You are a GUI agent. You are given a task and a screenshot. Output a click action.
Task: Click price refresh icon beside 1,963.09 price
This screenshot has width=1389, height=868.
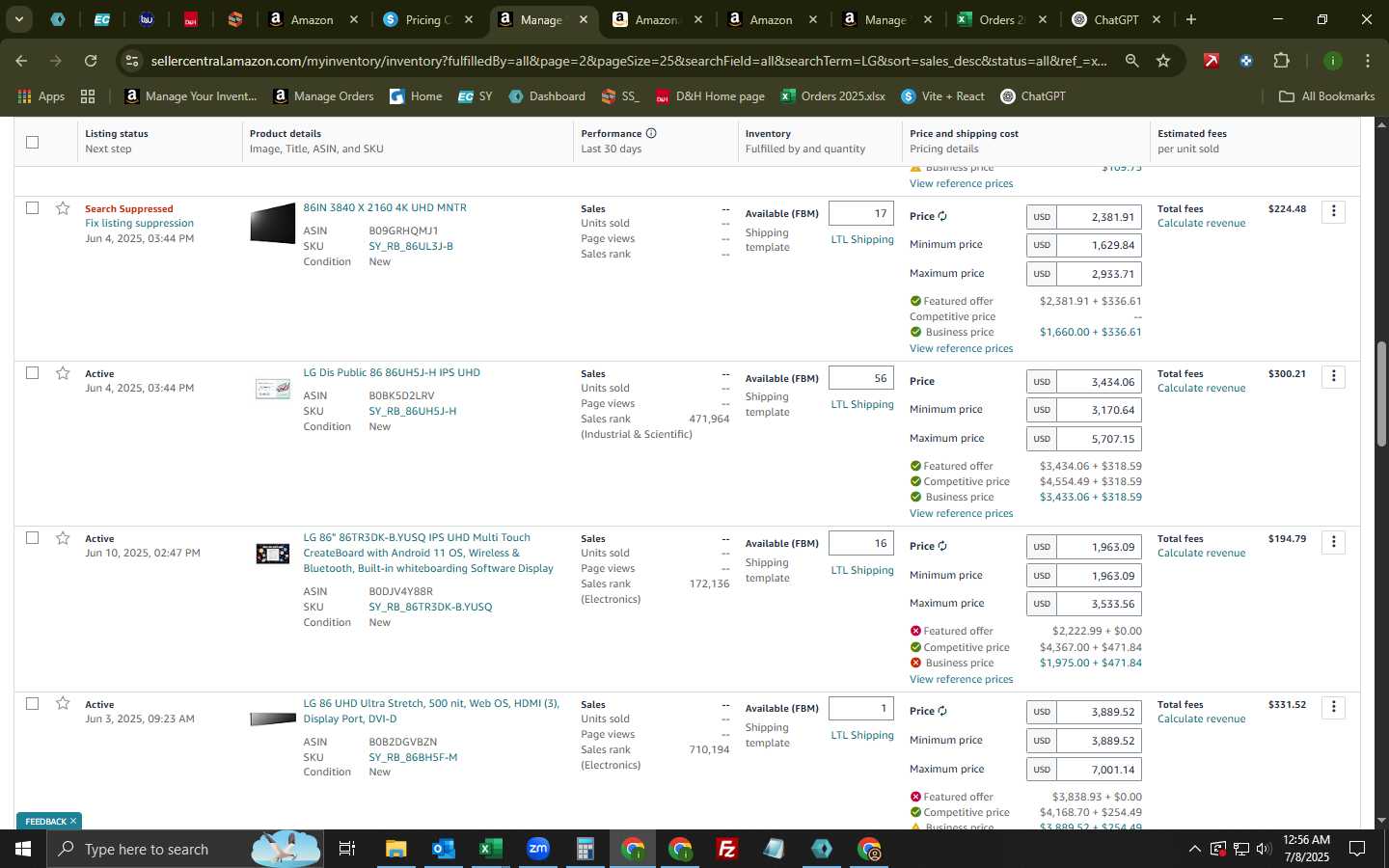pyautogui.click(x=942, y=546)
